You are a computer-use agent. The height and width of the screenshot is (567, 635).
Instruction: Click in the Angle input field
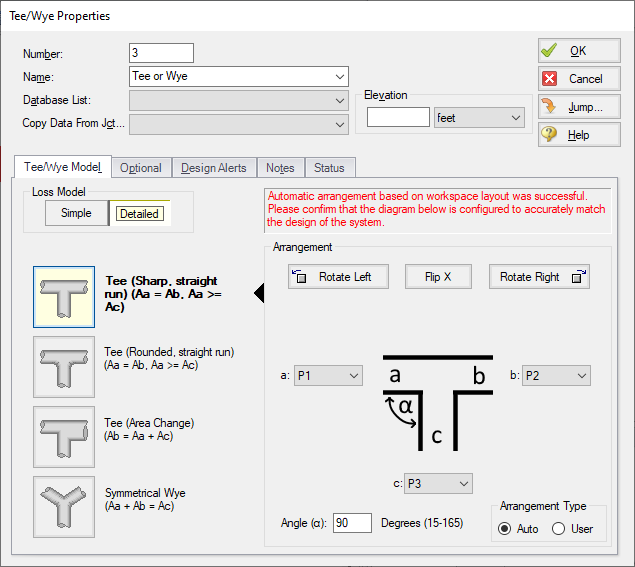(352, 523)
